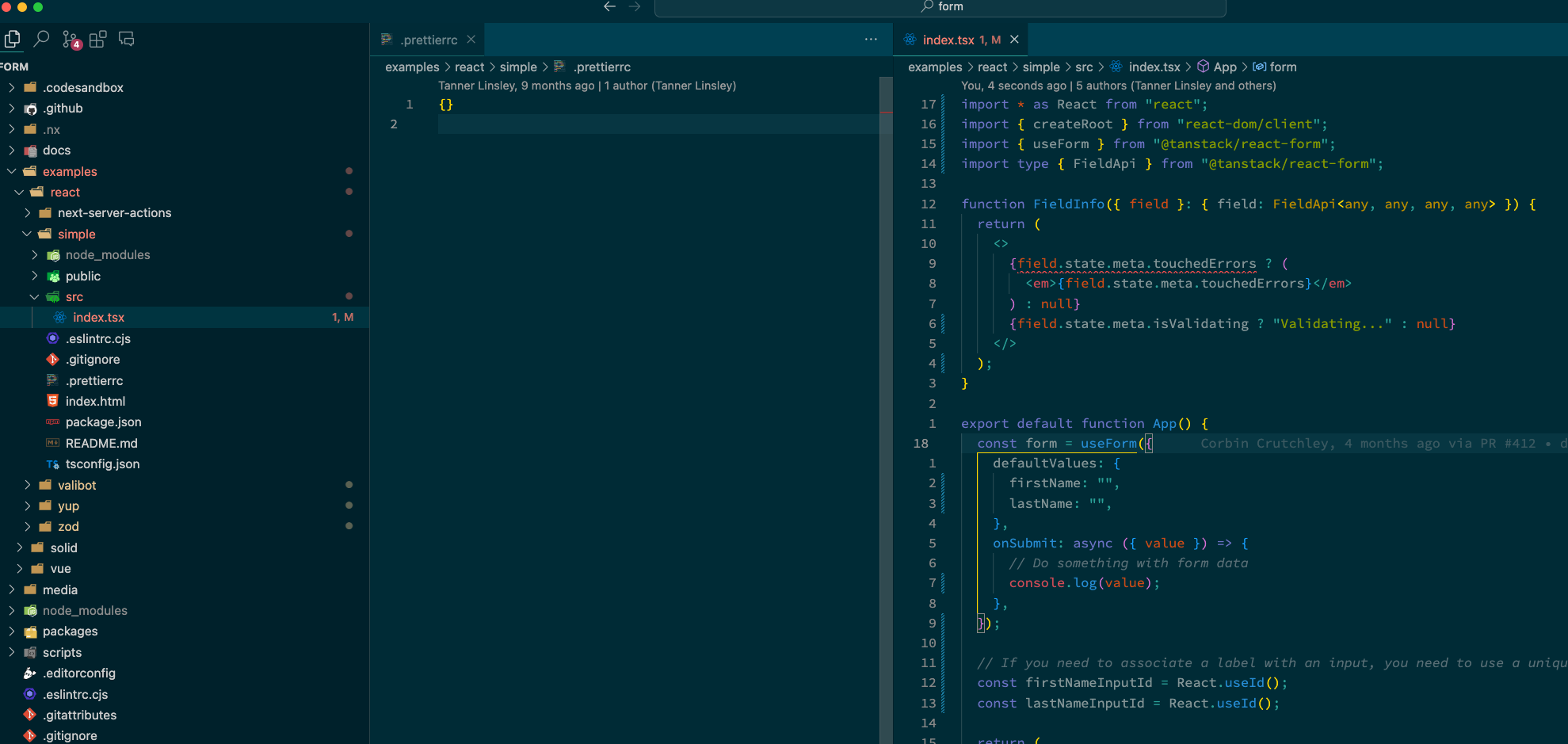Click the Prettier icon on .prettierrc tab
The image size is (1568, 744).
(387, 40)
